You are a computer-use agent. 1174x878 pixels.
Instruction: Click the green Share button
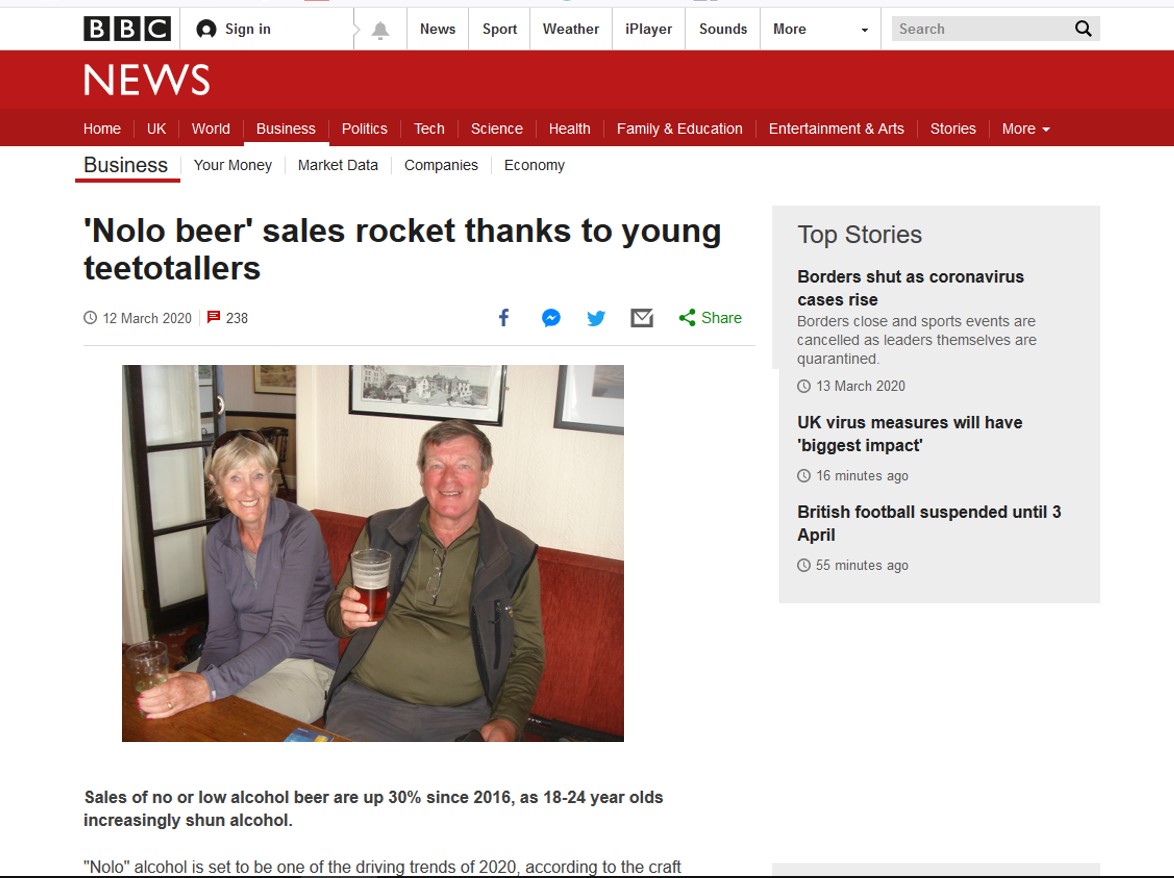pos(710,318)
